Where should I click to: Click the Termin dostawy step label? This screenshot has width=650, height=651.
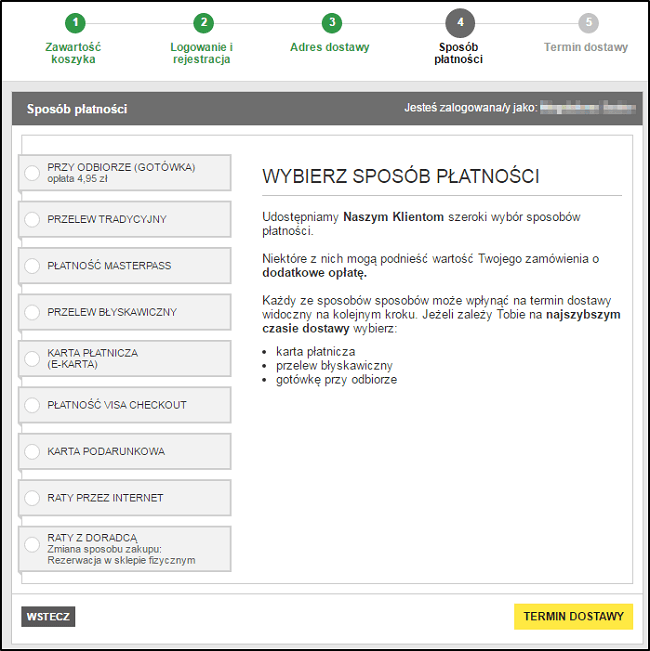point(586,47)
